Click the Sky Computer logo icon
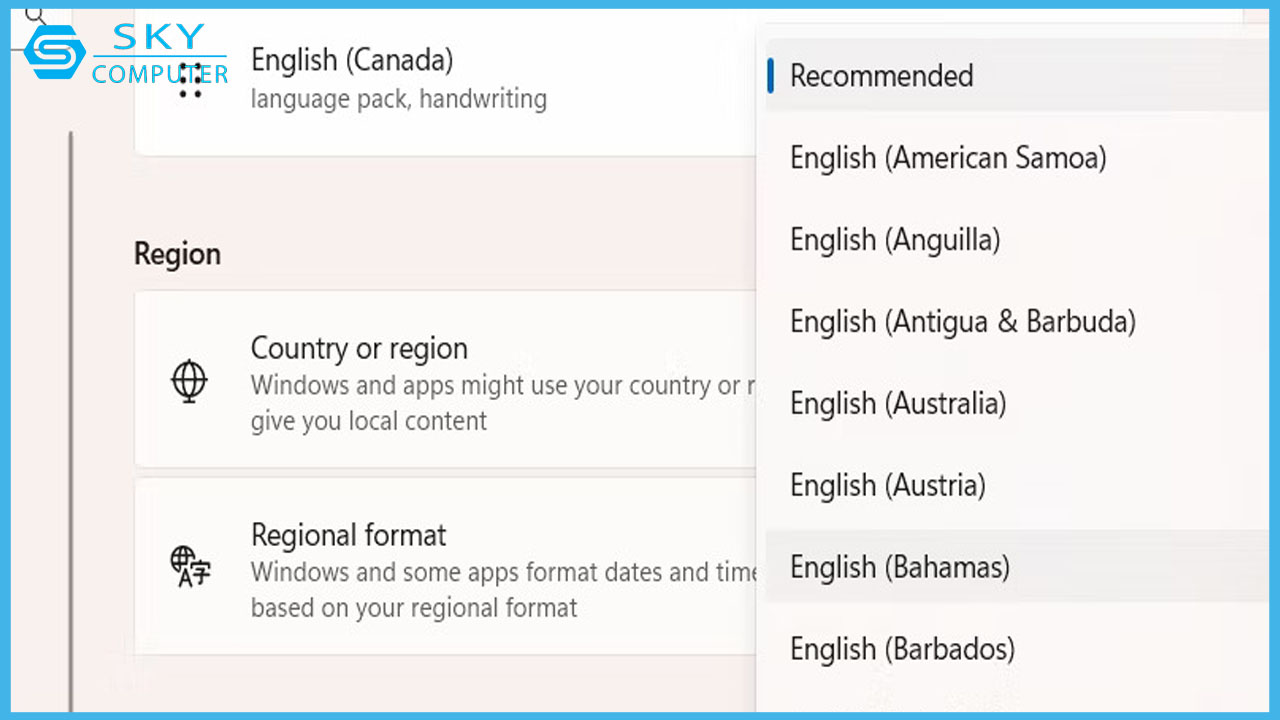1280x720 pixels. [x=55, y=52]
